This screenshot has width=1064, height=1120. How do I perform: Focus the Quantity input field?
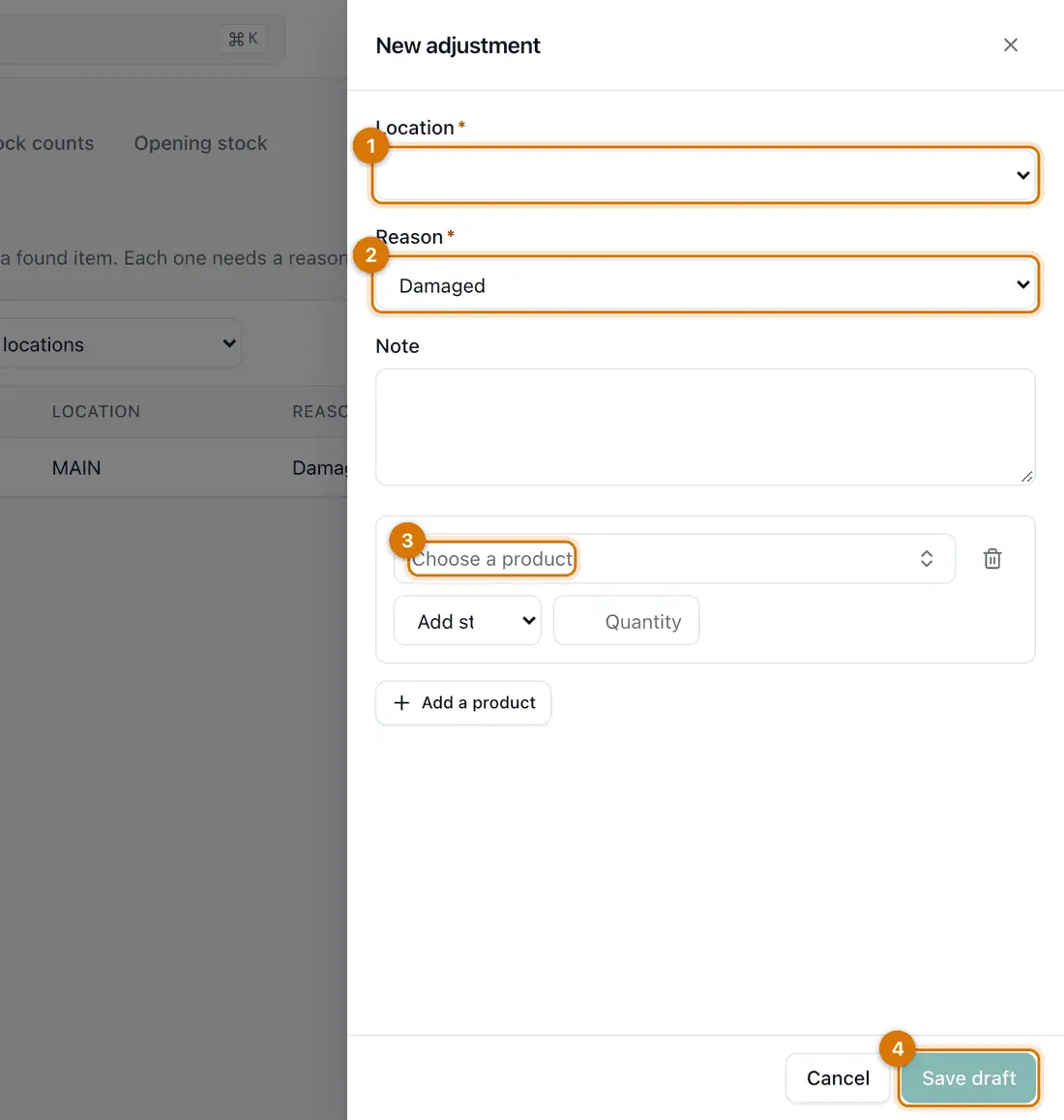click(x=626, y=621)
